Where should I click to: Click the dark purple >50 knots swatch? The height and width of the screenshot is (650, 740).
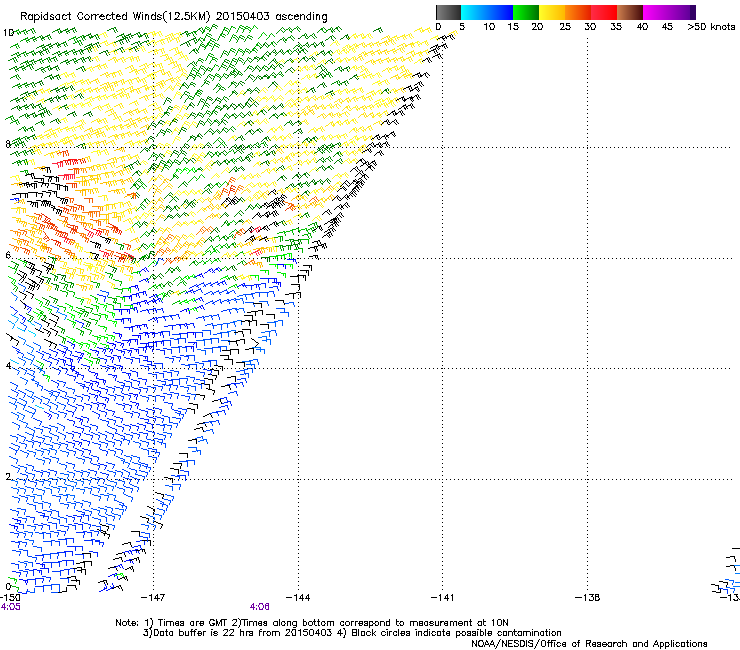pyautogui.click(x=693, y=12)
